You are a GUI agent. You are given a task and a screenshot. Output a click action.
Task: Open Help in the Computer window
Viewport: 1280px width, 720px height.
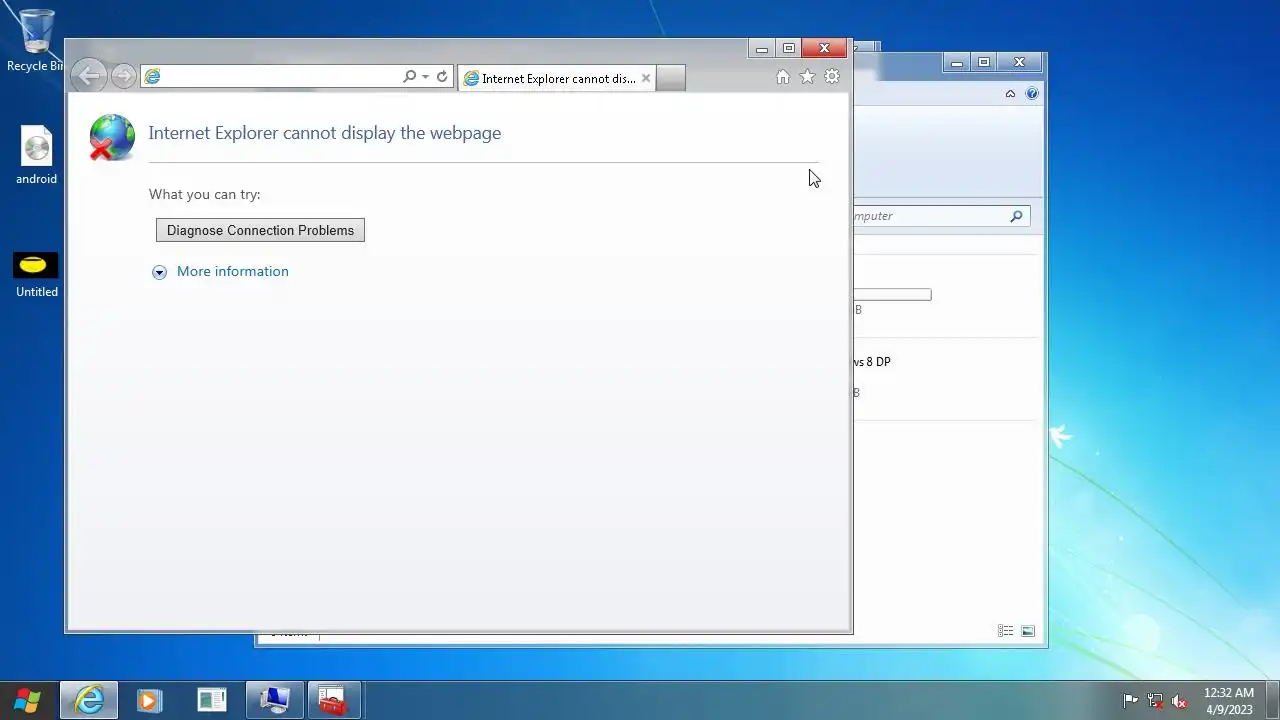pyautogui.click(x=1032, y=93)
